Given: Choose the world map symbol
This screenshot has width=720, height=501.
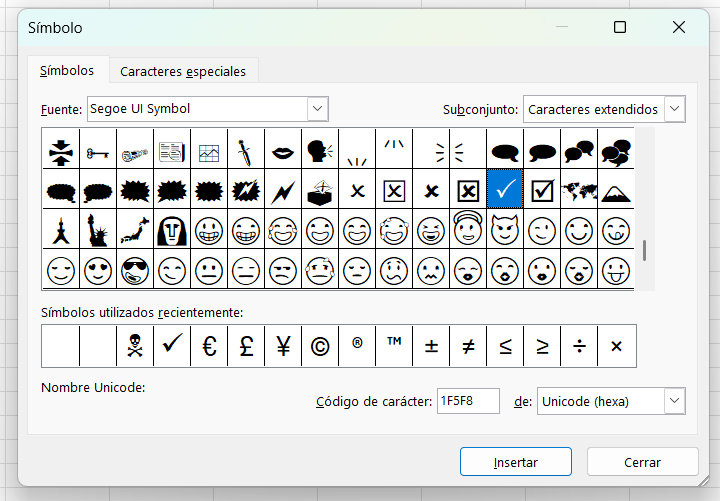Looking at the screenshot, I should [x=580, y=190].
